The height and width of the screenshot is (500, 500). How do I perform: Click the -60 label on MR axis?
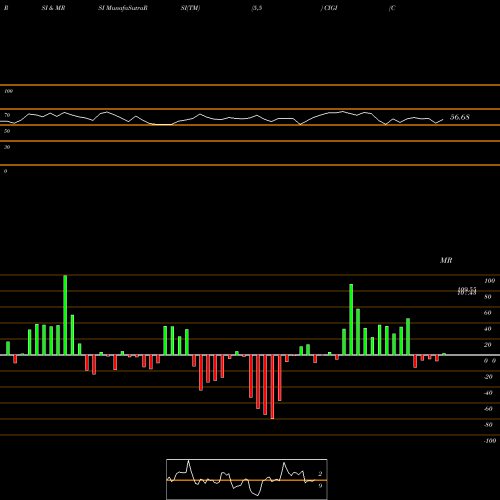click(x=488, y=409)
